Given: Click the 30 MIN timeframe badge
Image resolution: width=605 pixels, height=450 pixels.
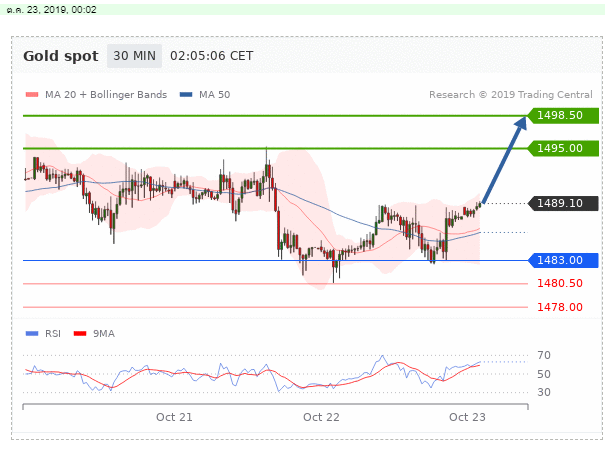Looking at the screenshot, I should (134, 56).
